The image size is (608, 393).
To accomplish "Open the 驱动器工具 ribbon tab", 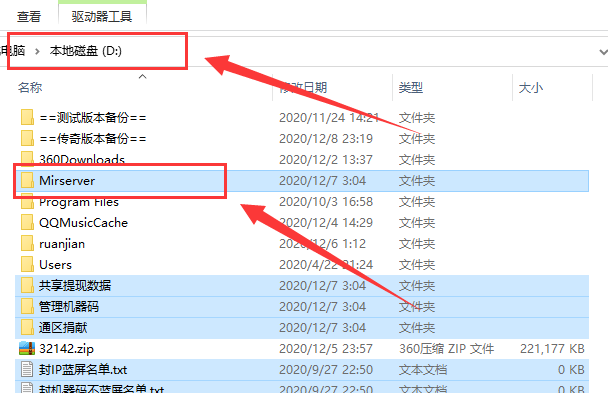I will pyautogui.click(x=102, y=17).
